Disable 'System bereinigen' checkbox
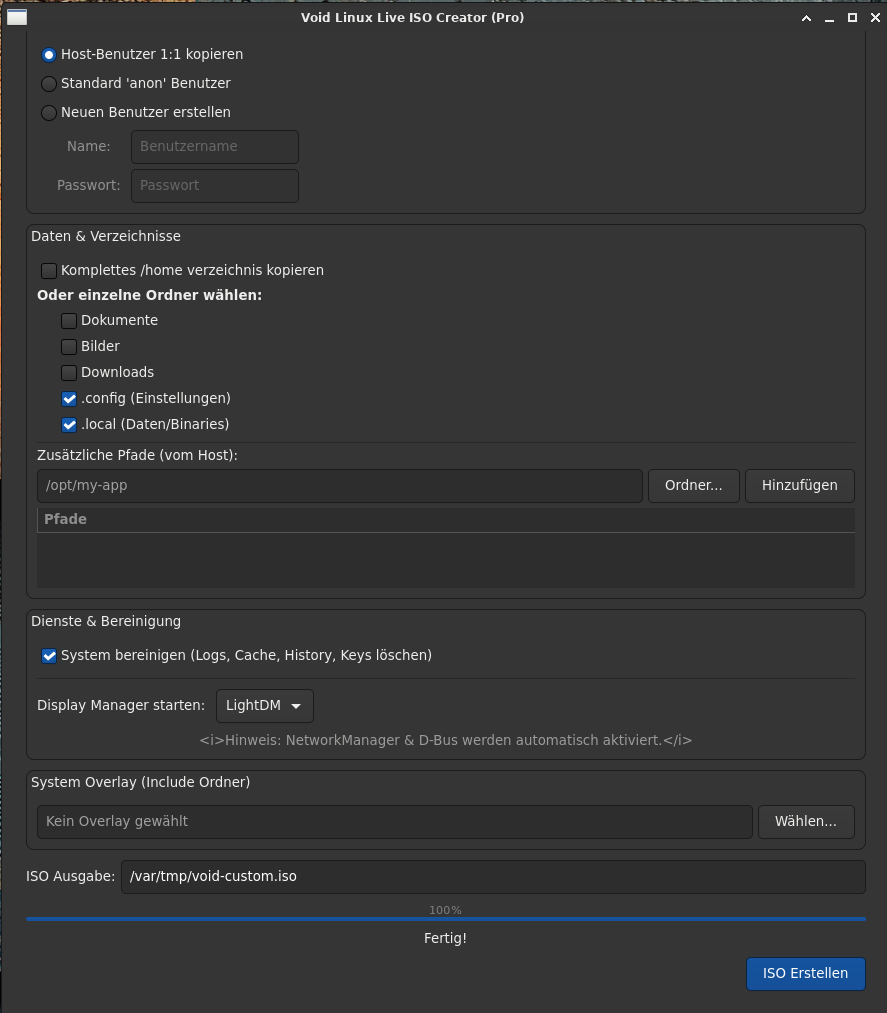This screenshot has height=1013, width=887. click(x=49, y=656)
